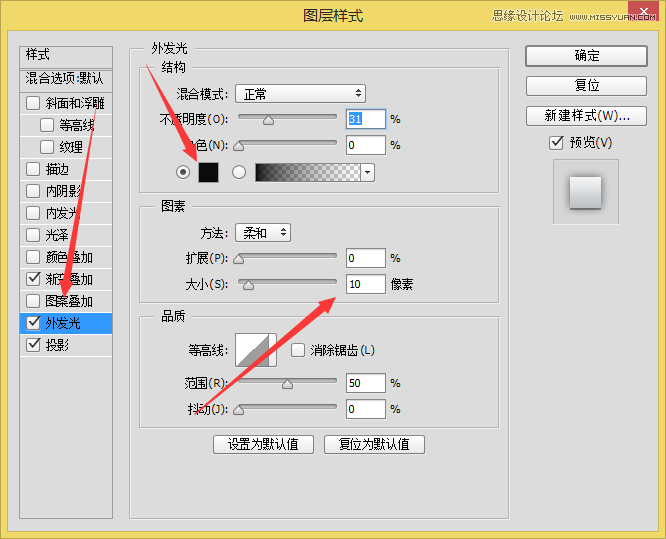Click the 大小 value field showing 10
This screenshot has width=666, height=539.
(366, 284)
